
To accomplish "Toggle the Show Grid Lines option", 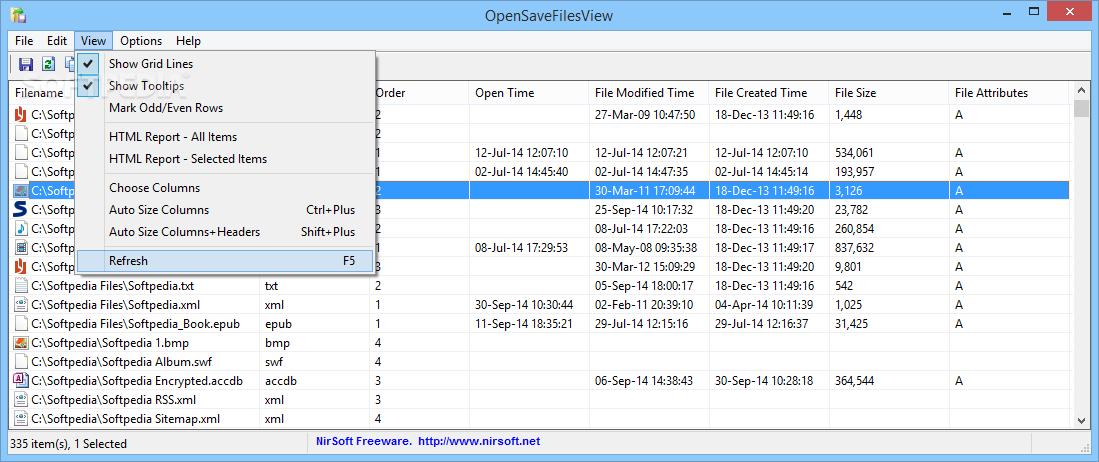I will click(225, 63).
